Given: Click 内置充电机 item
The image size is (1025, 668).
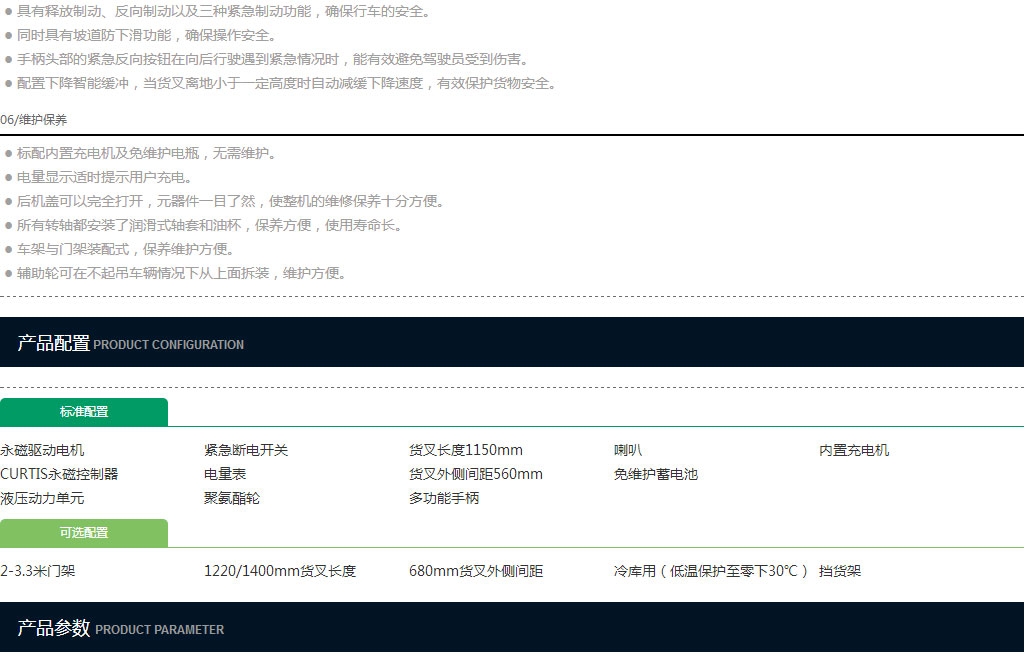Looking at the screenshot, I should [x=854, y=450].
